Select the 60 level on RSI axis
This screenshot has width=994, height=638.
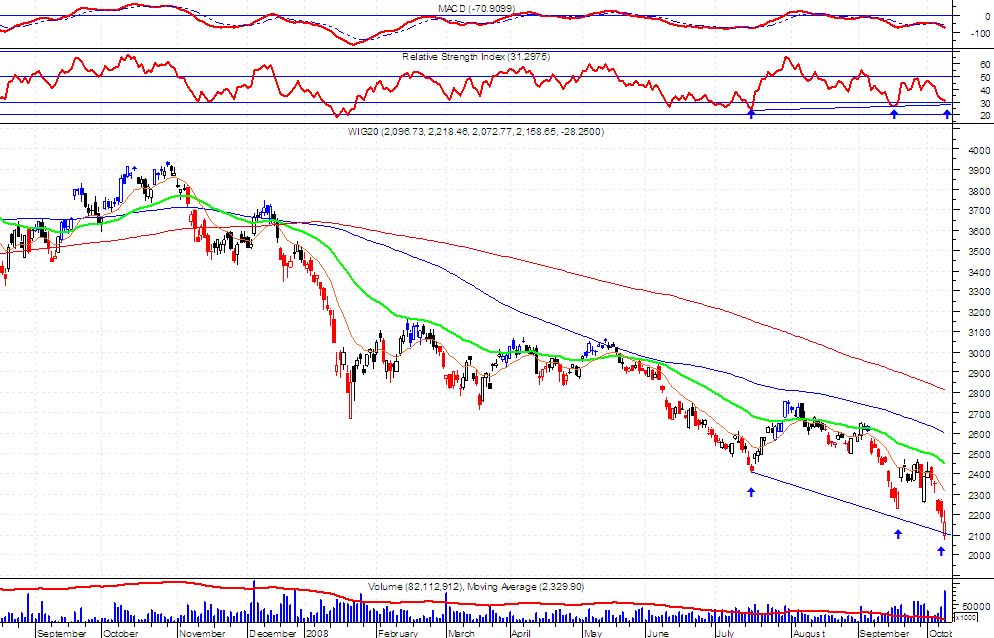(x=984, y=64)
